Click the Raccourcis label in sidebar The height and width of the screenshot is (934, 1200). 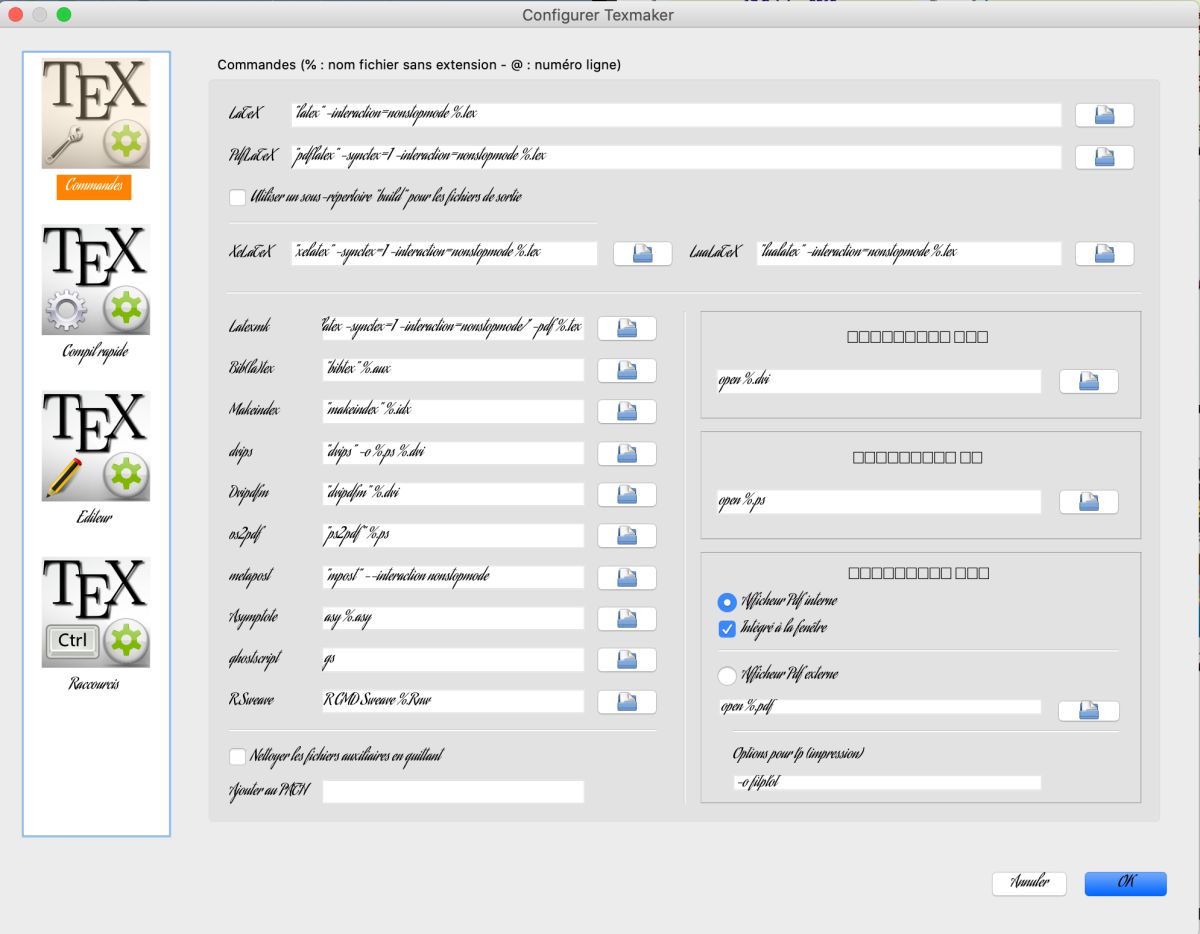95,684
